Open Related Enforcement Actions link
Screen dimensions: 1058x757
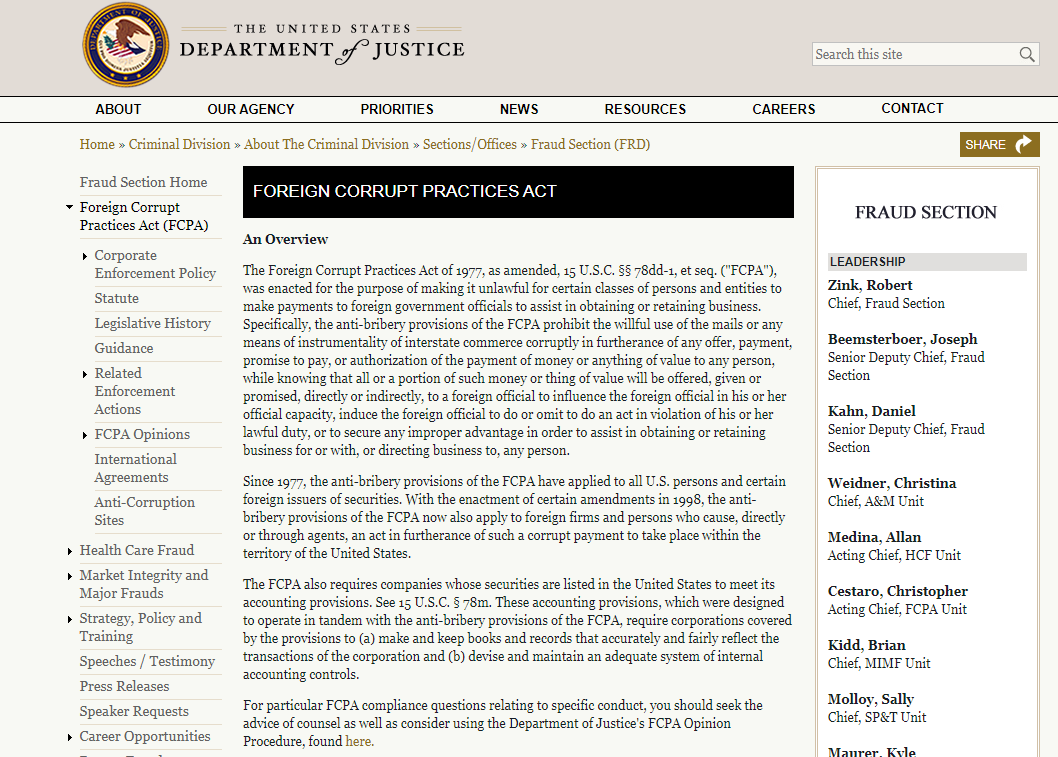(x=134, y=391)
